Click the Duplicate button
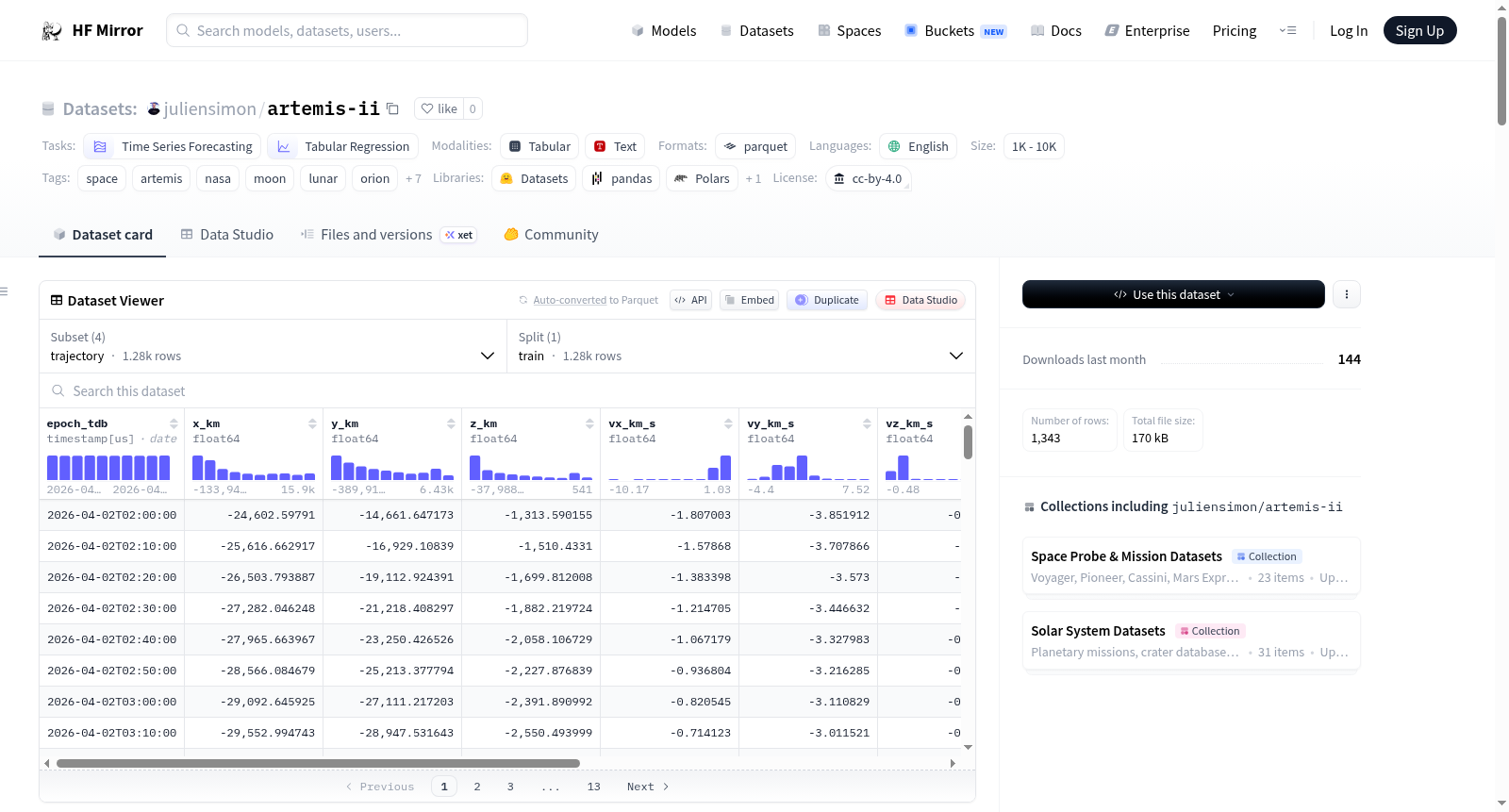Screen dimensions: 1509x812 tap(827, 300)
